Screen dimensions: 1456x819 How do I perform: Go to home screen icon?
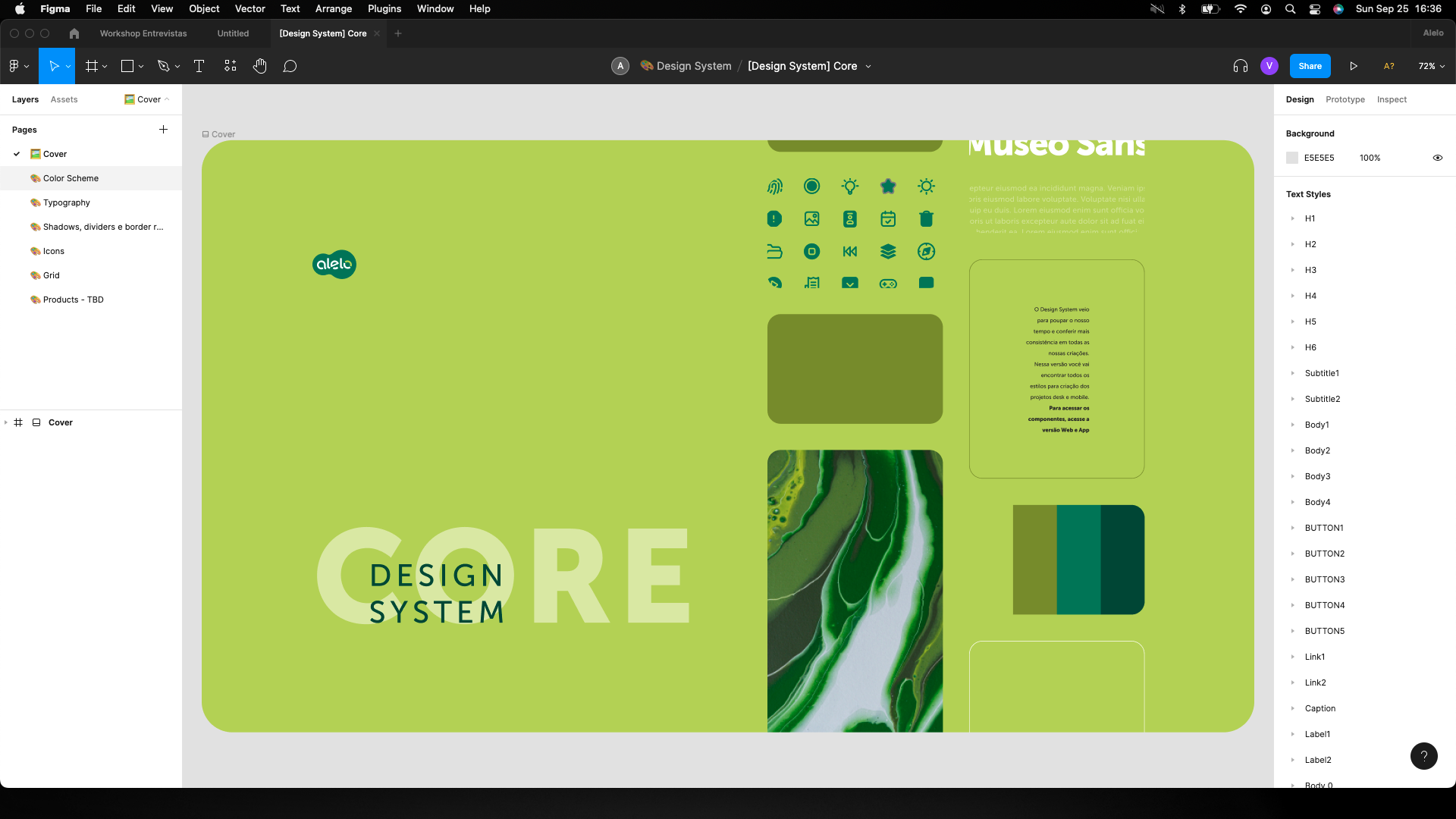click(x=74, y=33)
